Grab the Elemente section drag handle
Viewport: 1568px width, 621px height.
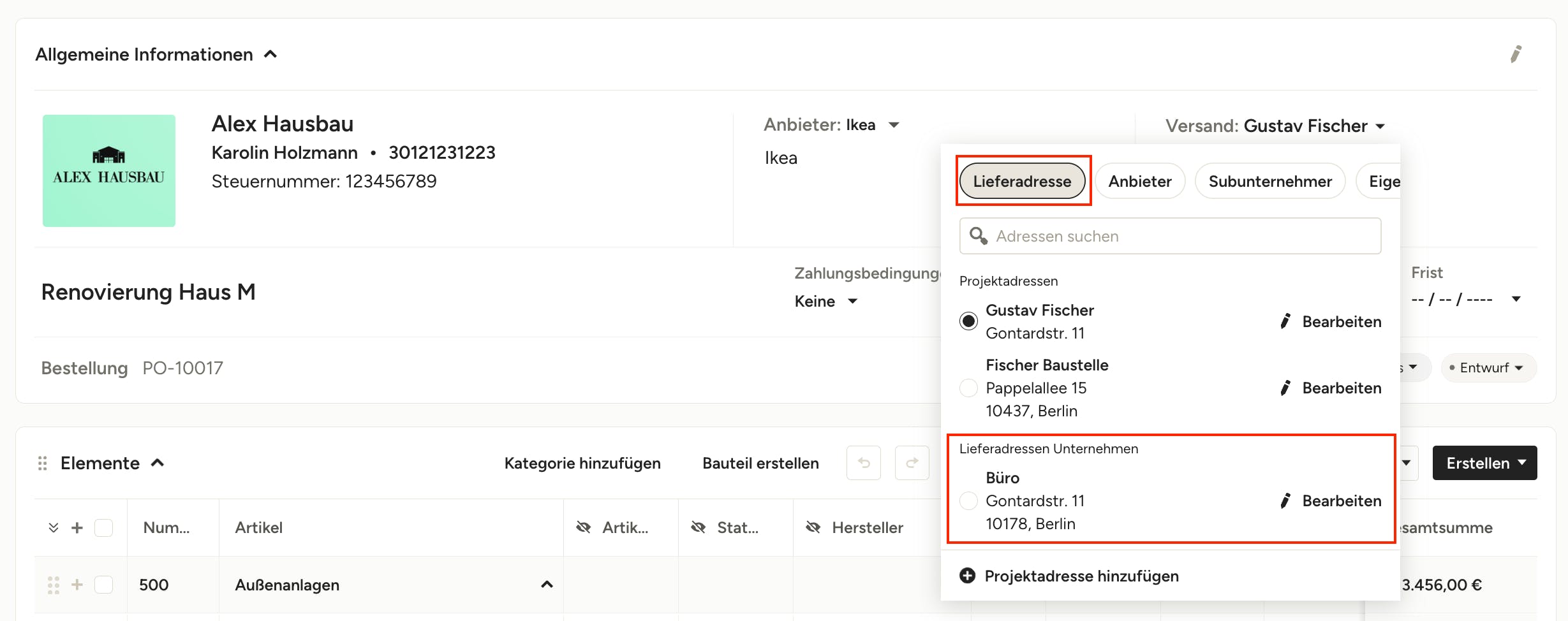(43, 463)
